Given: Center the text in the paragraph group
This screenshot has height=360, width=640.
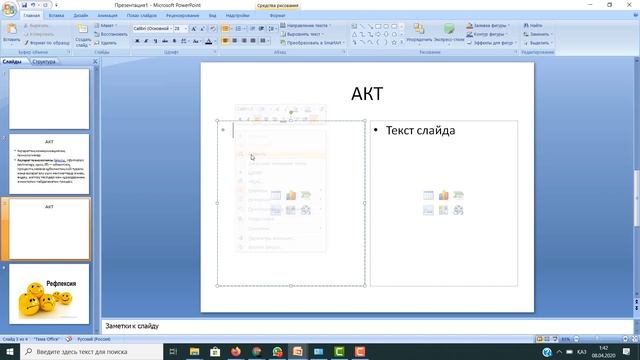Looking at the screenshot, I should [x=235, y=41].
